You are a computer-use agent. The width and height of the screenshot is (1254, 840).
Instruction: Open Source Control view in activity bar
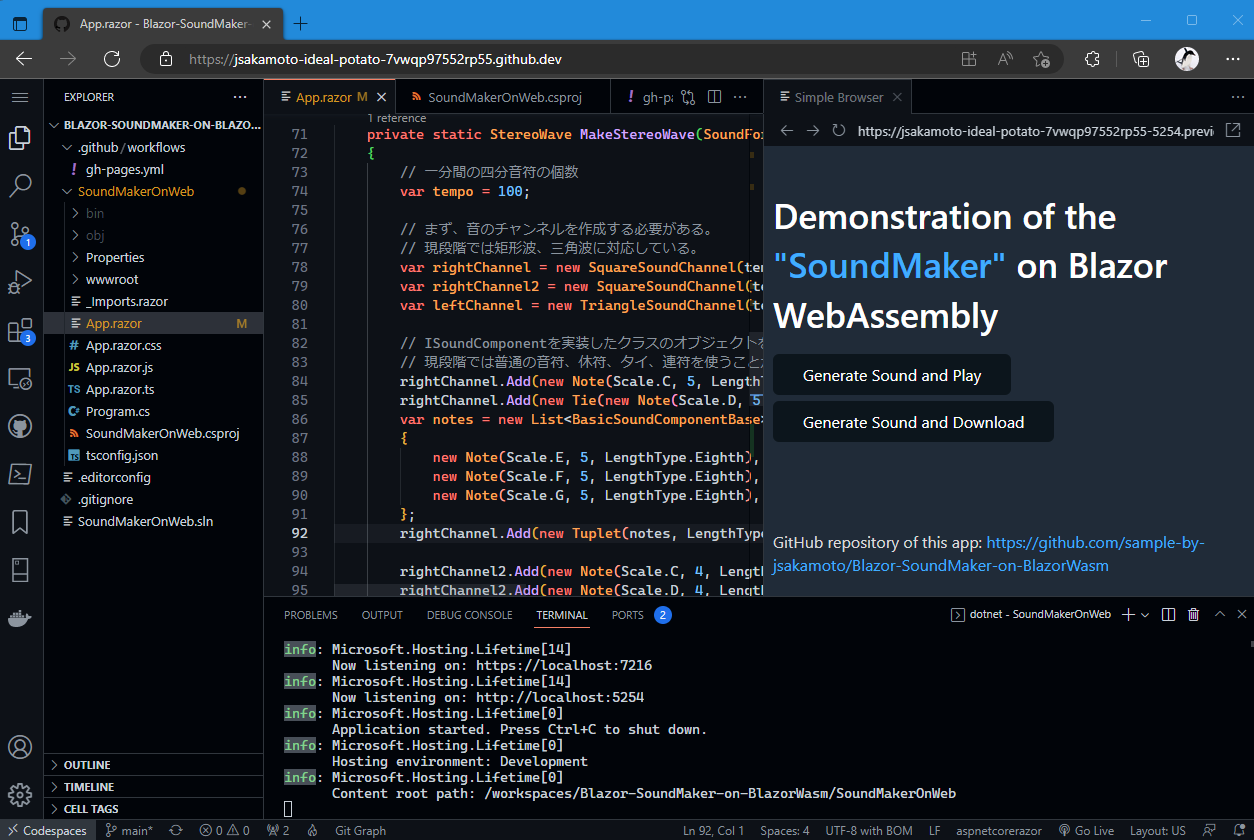point(20,235)
